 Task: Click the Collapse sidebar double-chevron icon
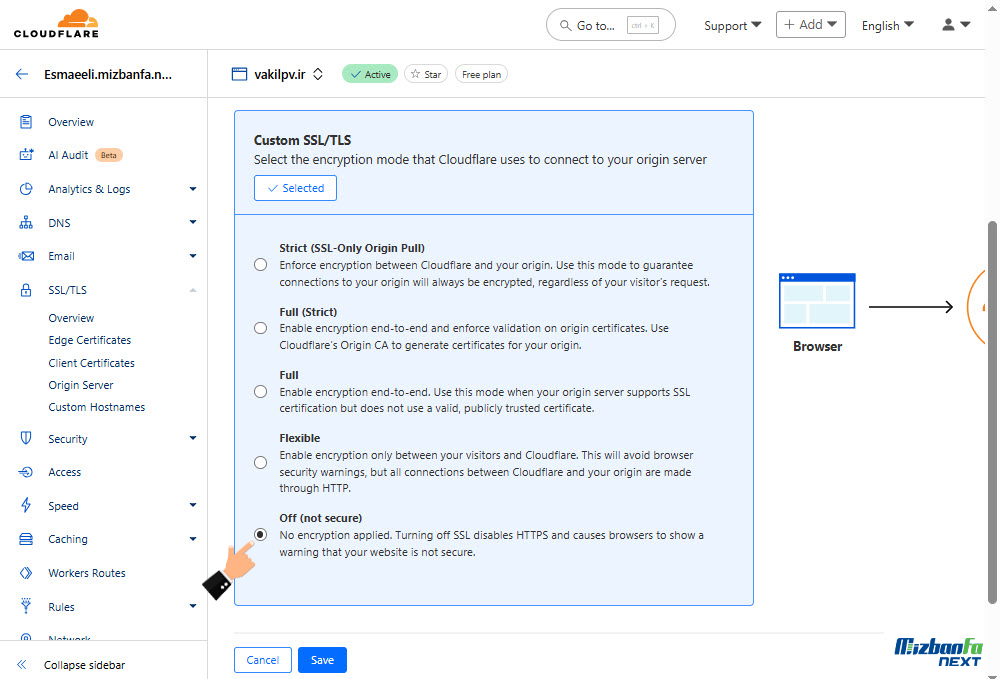pos(22,664)
